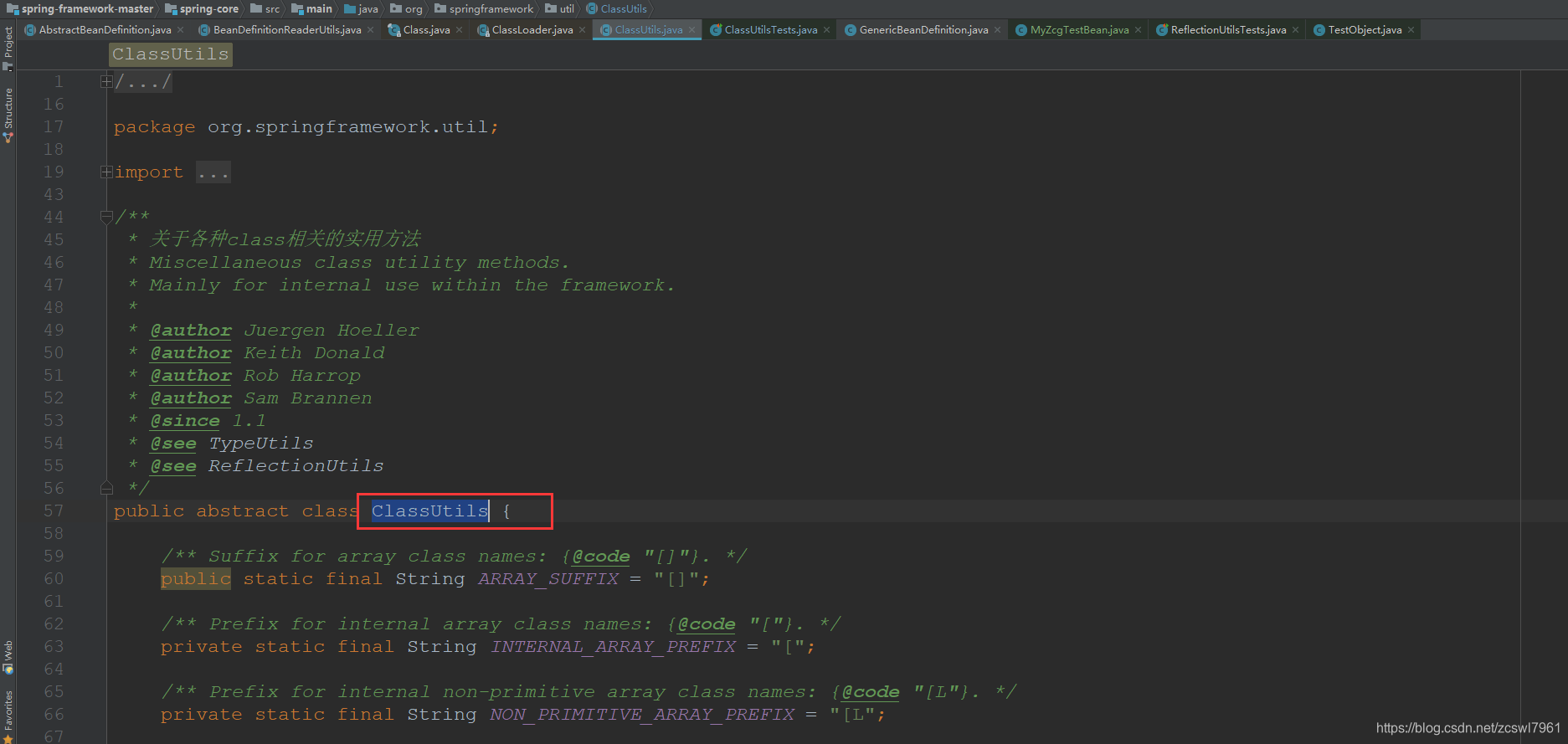Switch to AbstractBeanDefinition.java tab
The image size is (1568, 744).
[x=105, y=29]
